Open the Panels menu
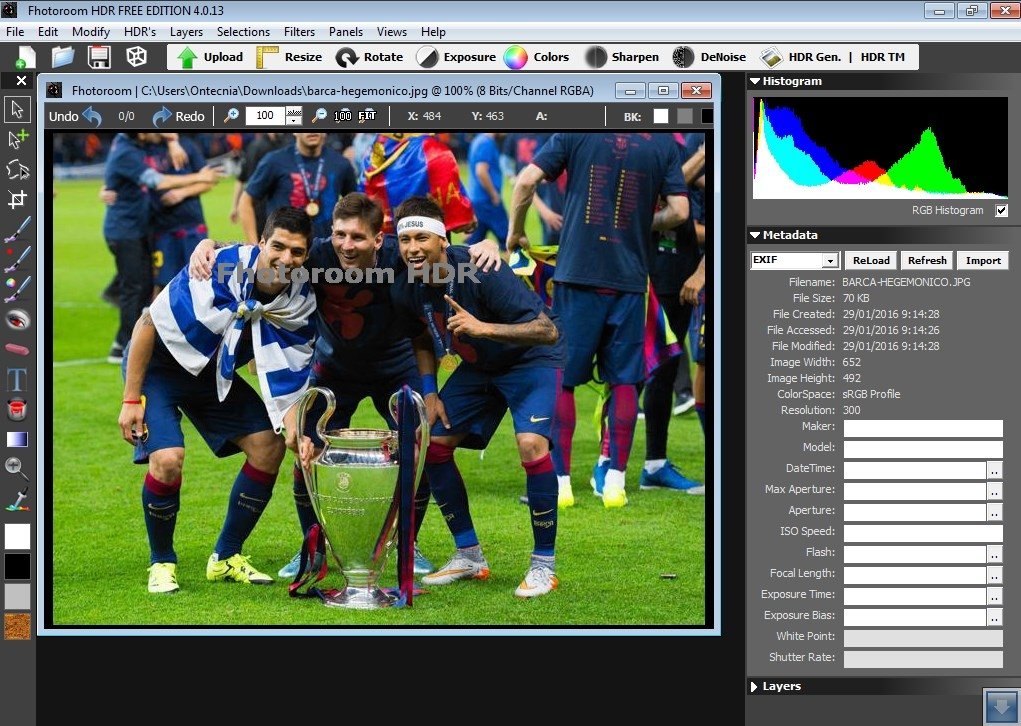Image resolution: width=1021 pixels, height=726 pixels. coord(346,32)
